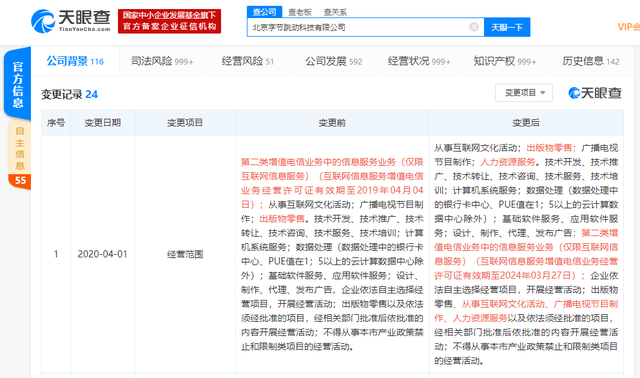Select the 官方信息 side tab
640x378 pixels.
(18, 84)
